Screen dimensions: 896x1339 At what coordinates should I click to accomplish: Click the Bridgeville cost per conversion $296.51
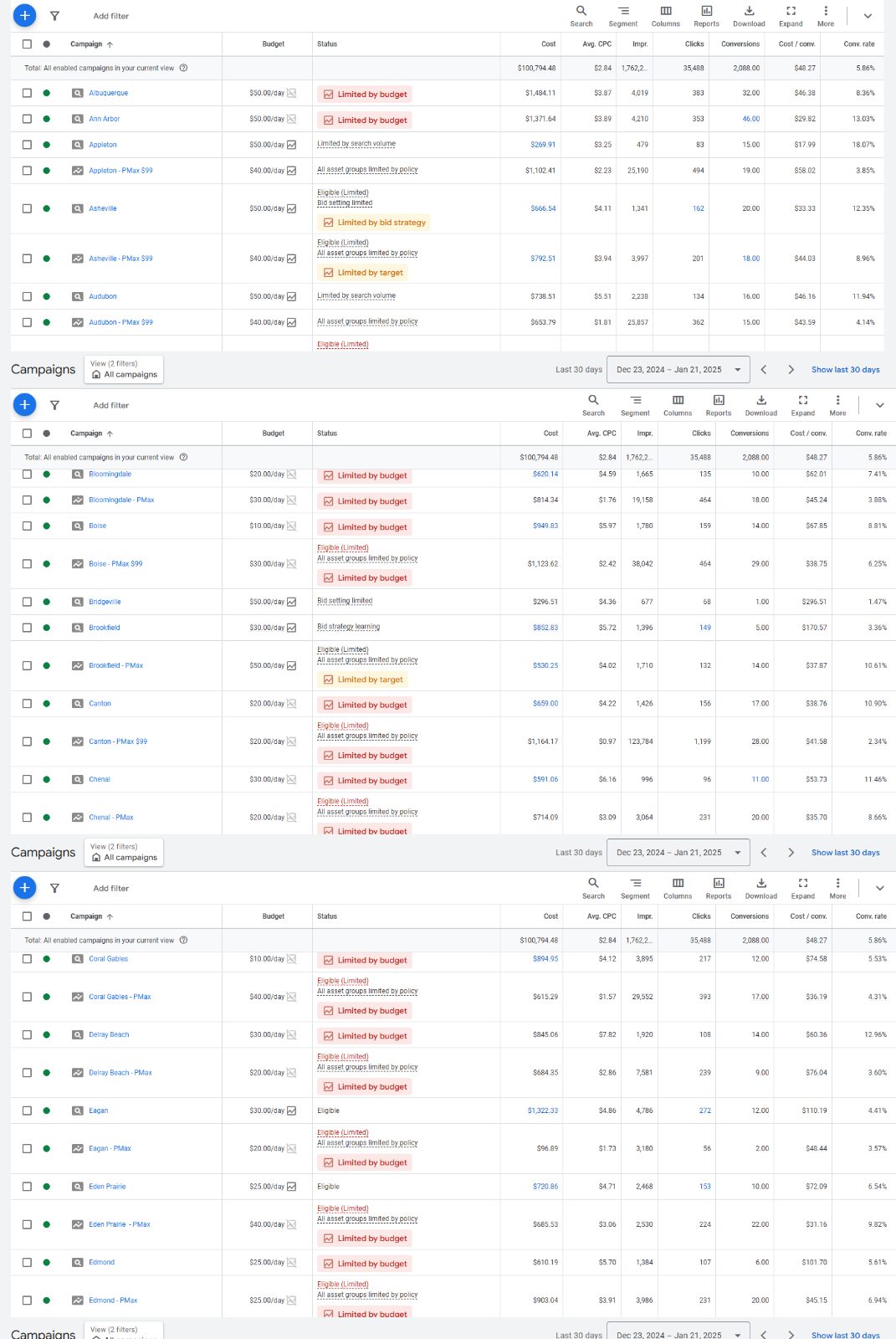click(814, 602)
